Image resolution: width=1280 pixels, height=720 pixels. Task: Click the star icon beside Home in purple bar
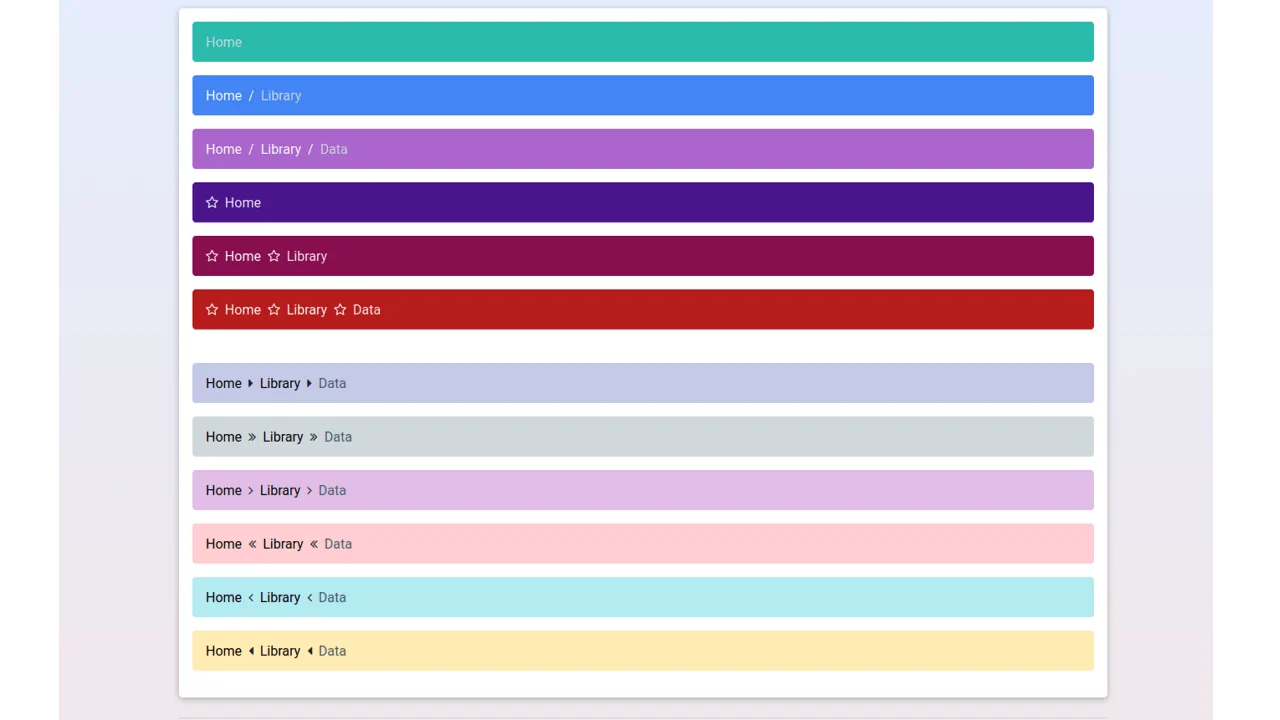coord(212,202)
